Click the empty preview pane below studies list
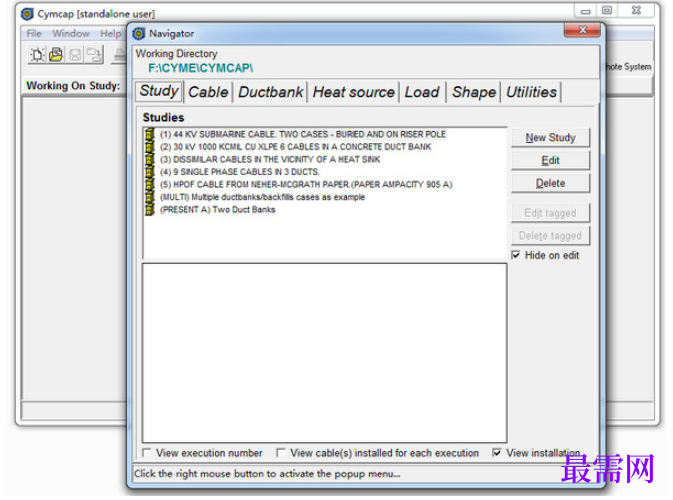Viewport: 673px width, 500px height. point(324,353)
